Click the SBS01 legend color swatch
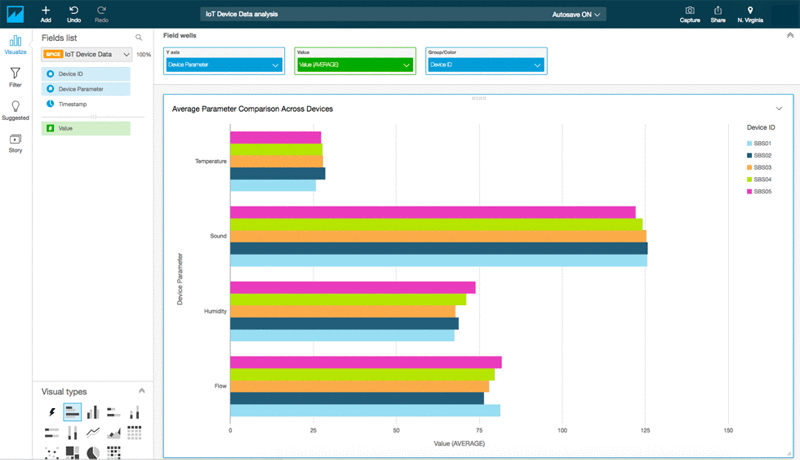Image resolution: width=800 pixels, height=460 pixels. click(749, 143)
